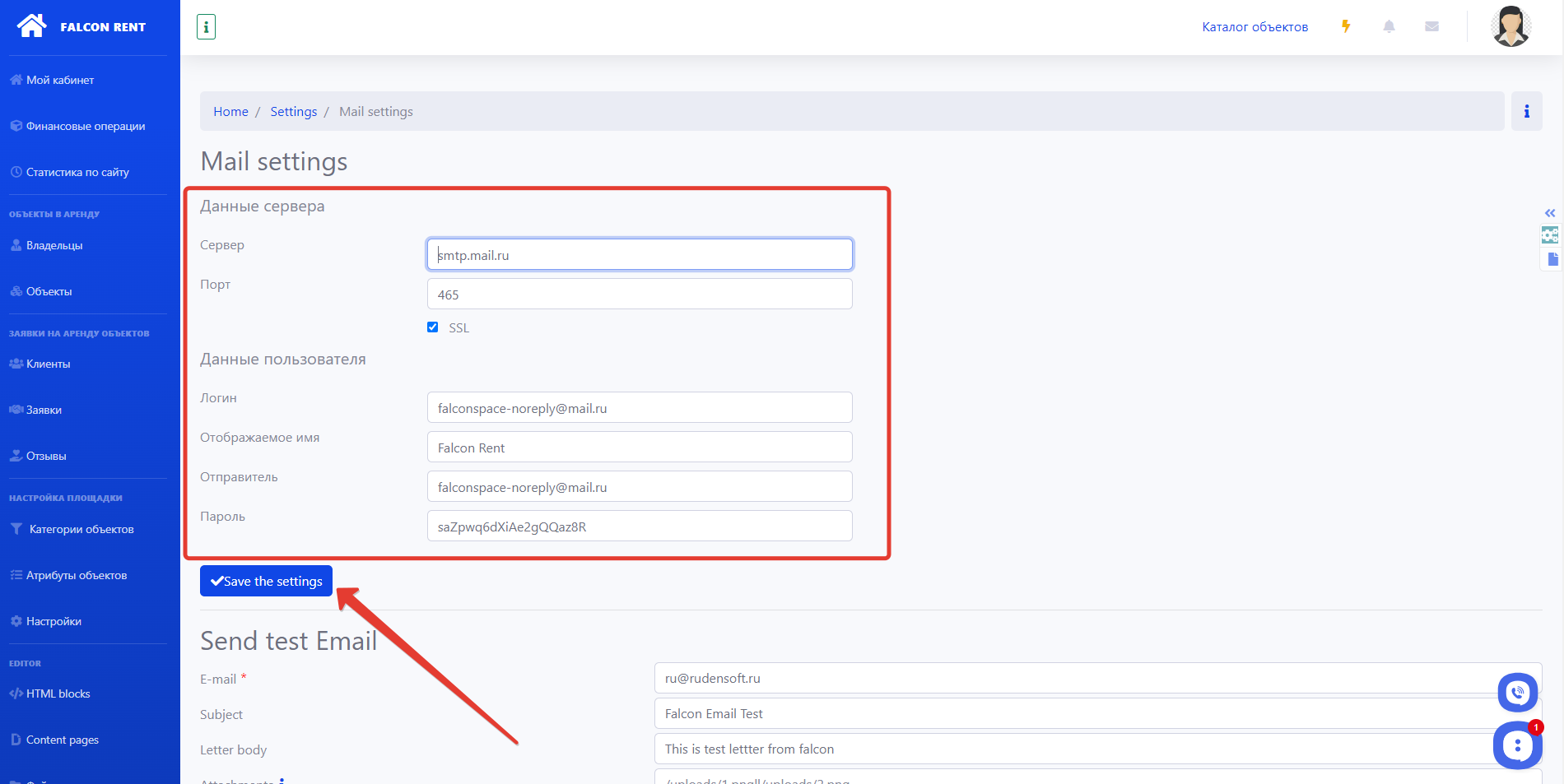
Task: Click the user avatar picture
Action: (1510, 26)
